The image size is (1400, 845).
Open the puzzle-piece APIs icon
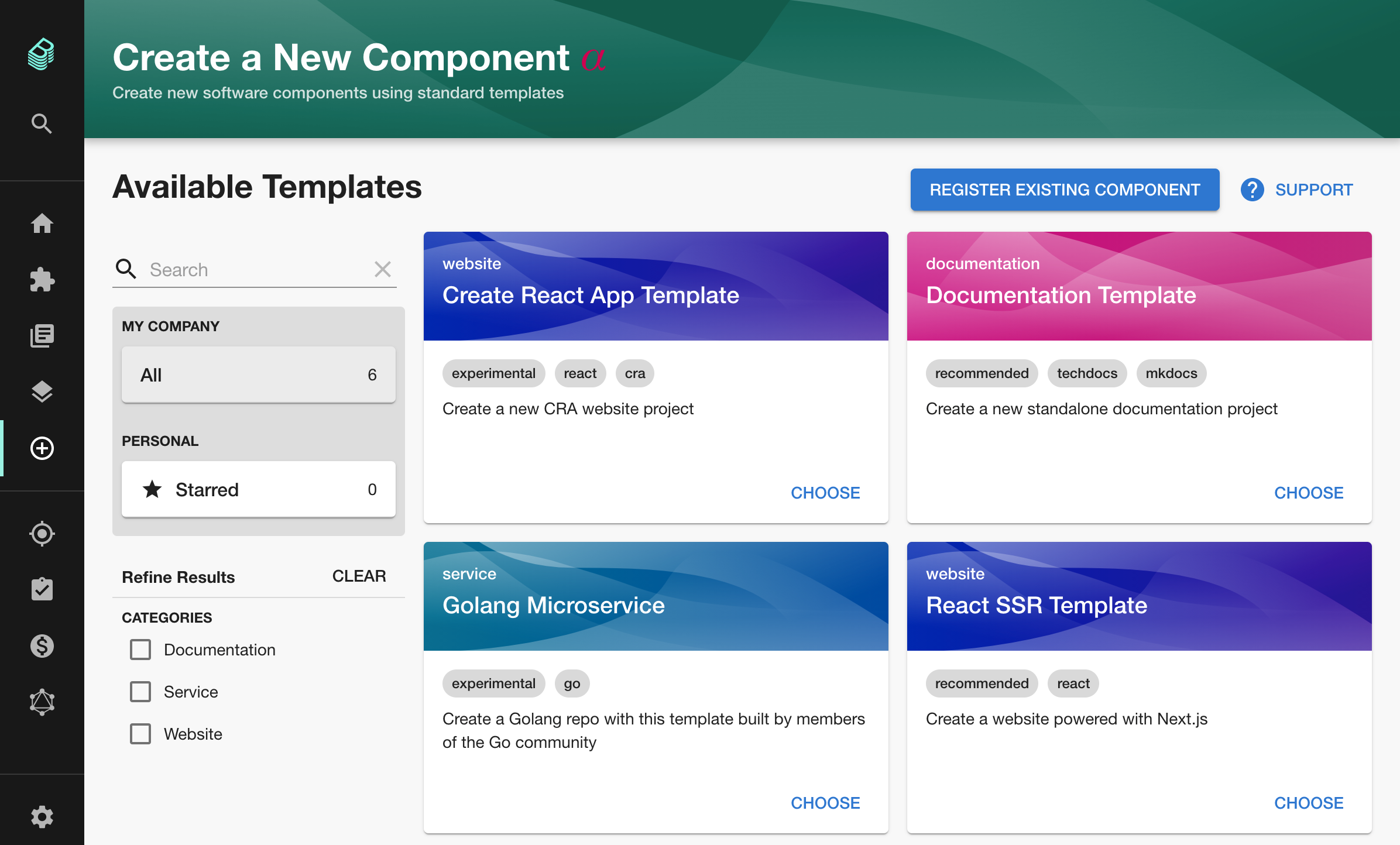tap(42, 279)
